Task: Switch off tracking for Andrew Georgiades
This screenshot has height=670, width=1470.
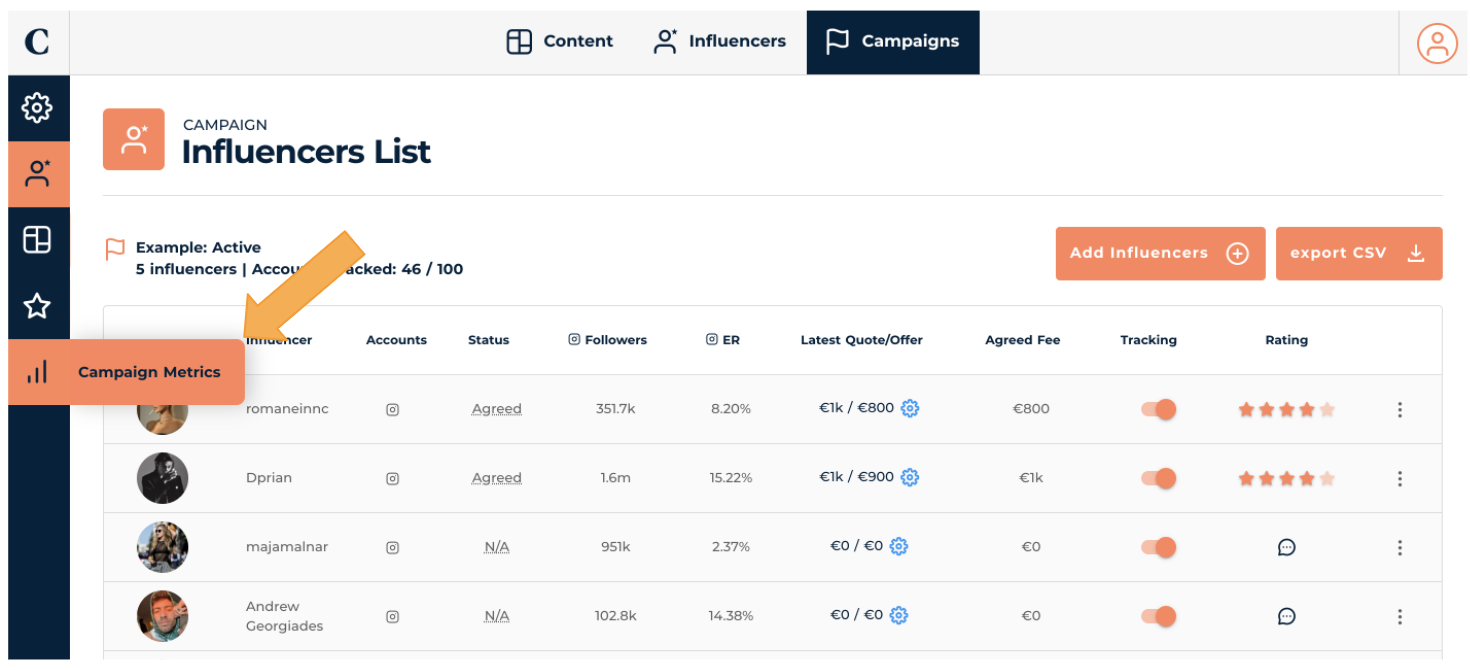Action: [1158, 616]
